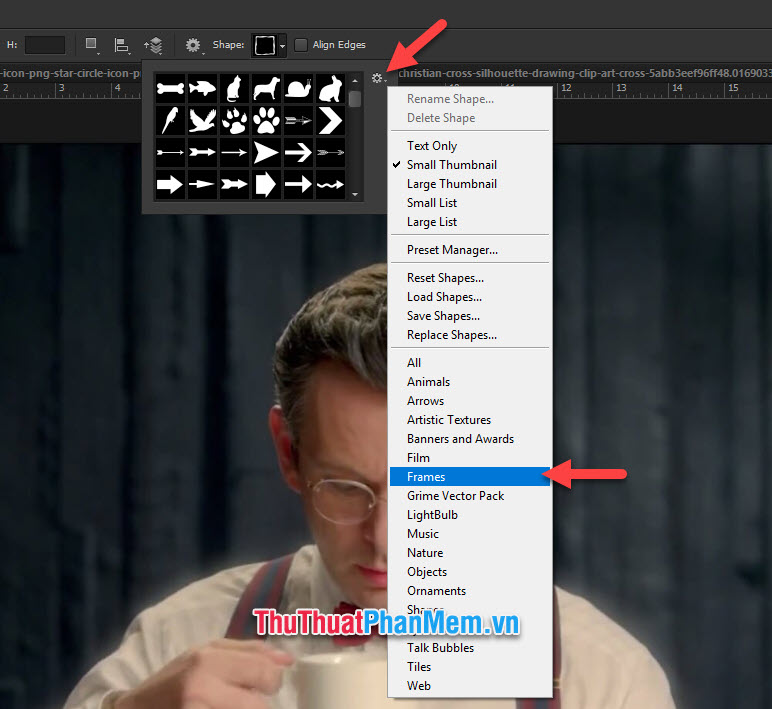
Task: Select the rounded dog paw print shape
Action: [266, 121]
